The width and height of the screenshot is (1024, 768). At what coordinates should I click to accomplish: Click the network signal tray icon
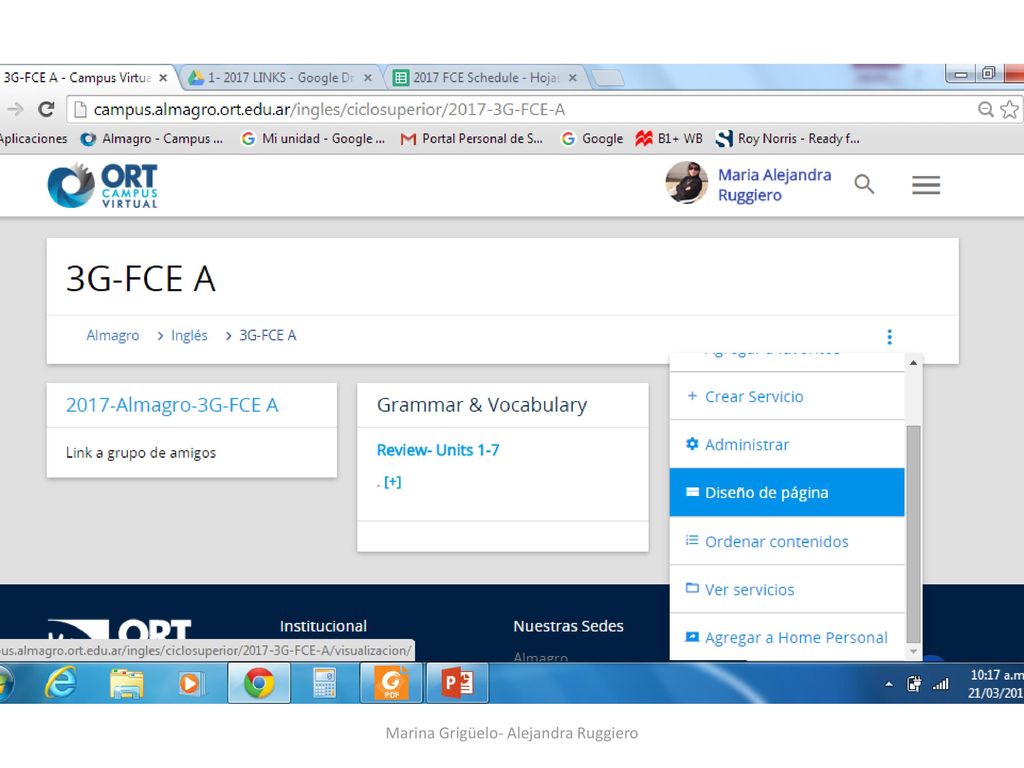[x=940, y=684]
